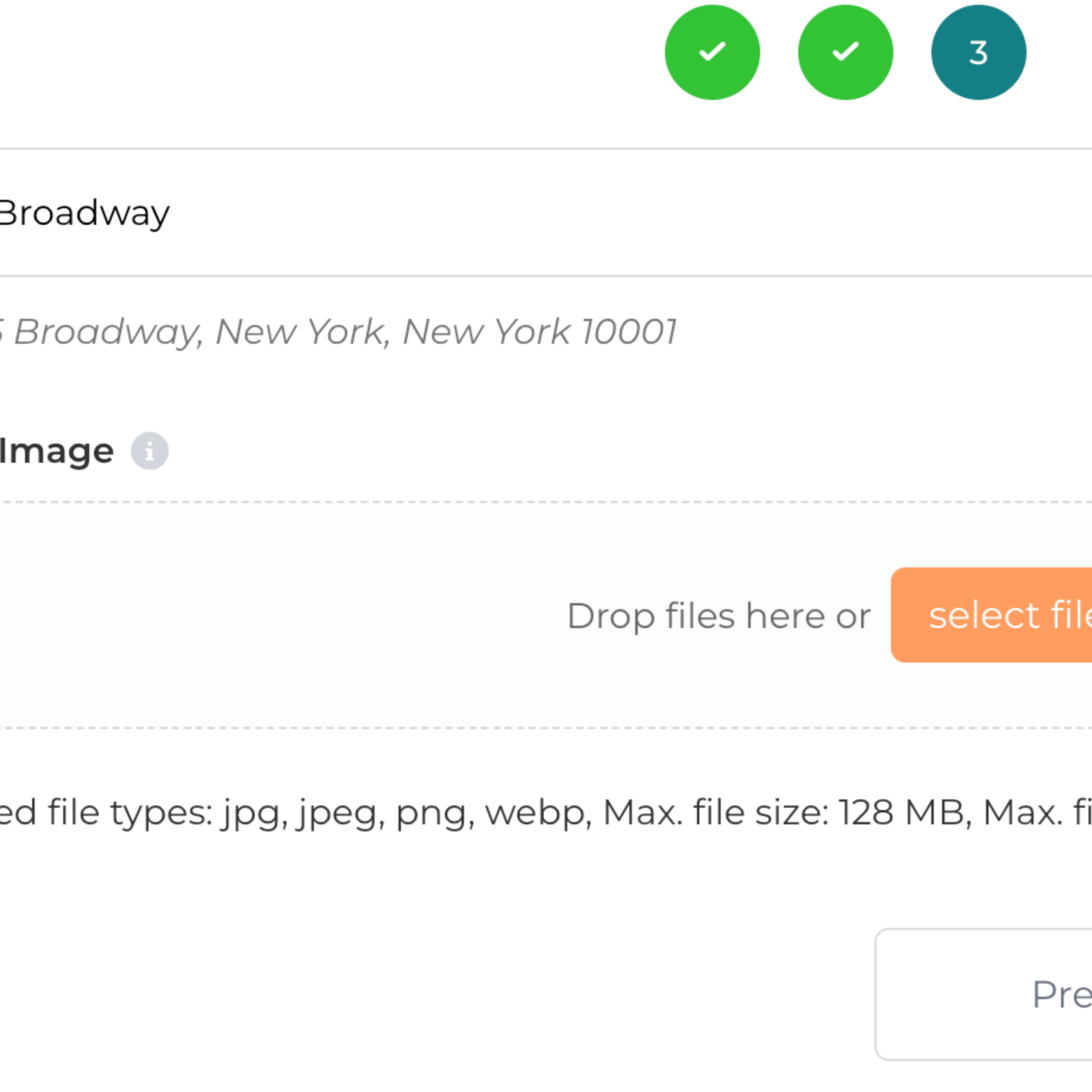Click the 'Drop files here or' text

[719, 616]
